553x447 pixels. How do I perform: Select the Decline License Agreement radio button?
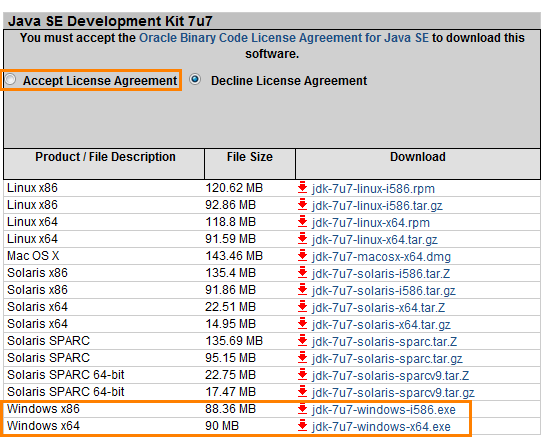[x=195, y=79]
